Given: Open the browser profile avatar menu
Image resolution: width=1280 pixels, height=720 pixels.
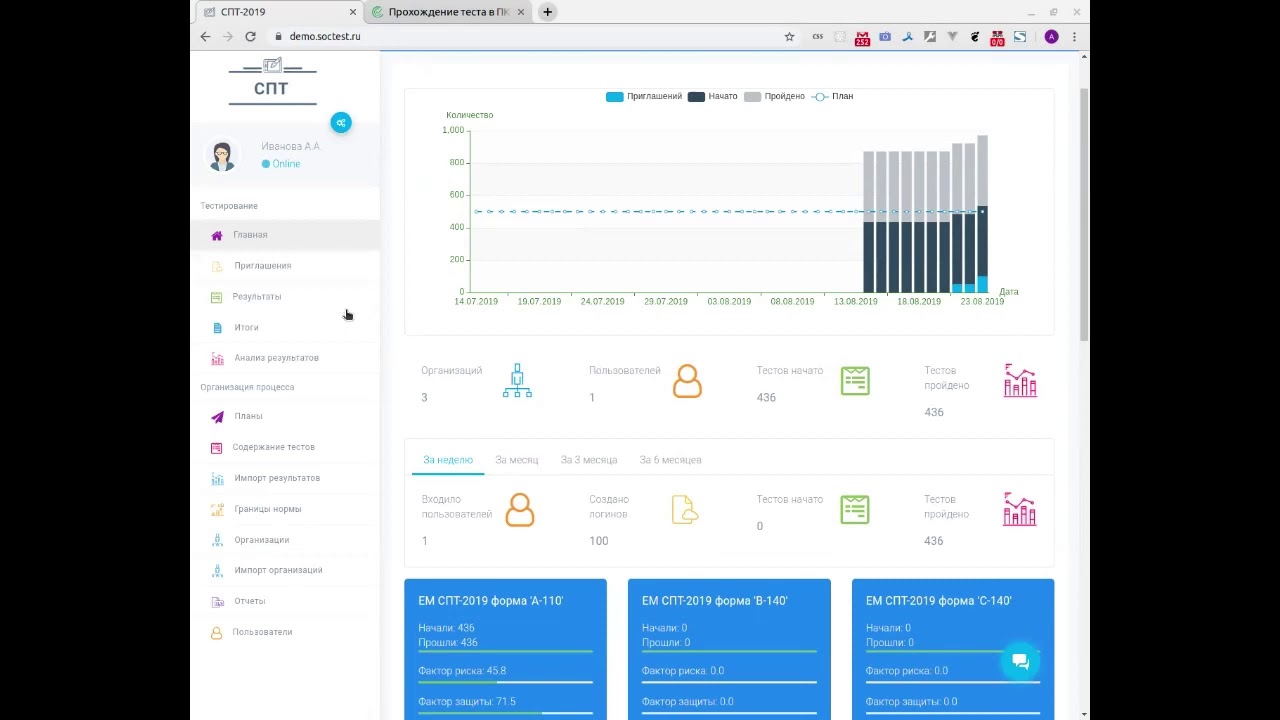Looking at the screenshot, I should click(1051, 36).
